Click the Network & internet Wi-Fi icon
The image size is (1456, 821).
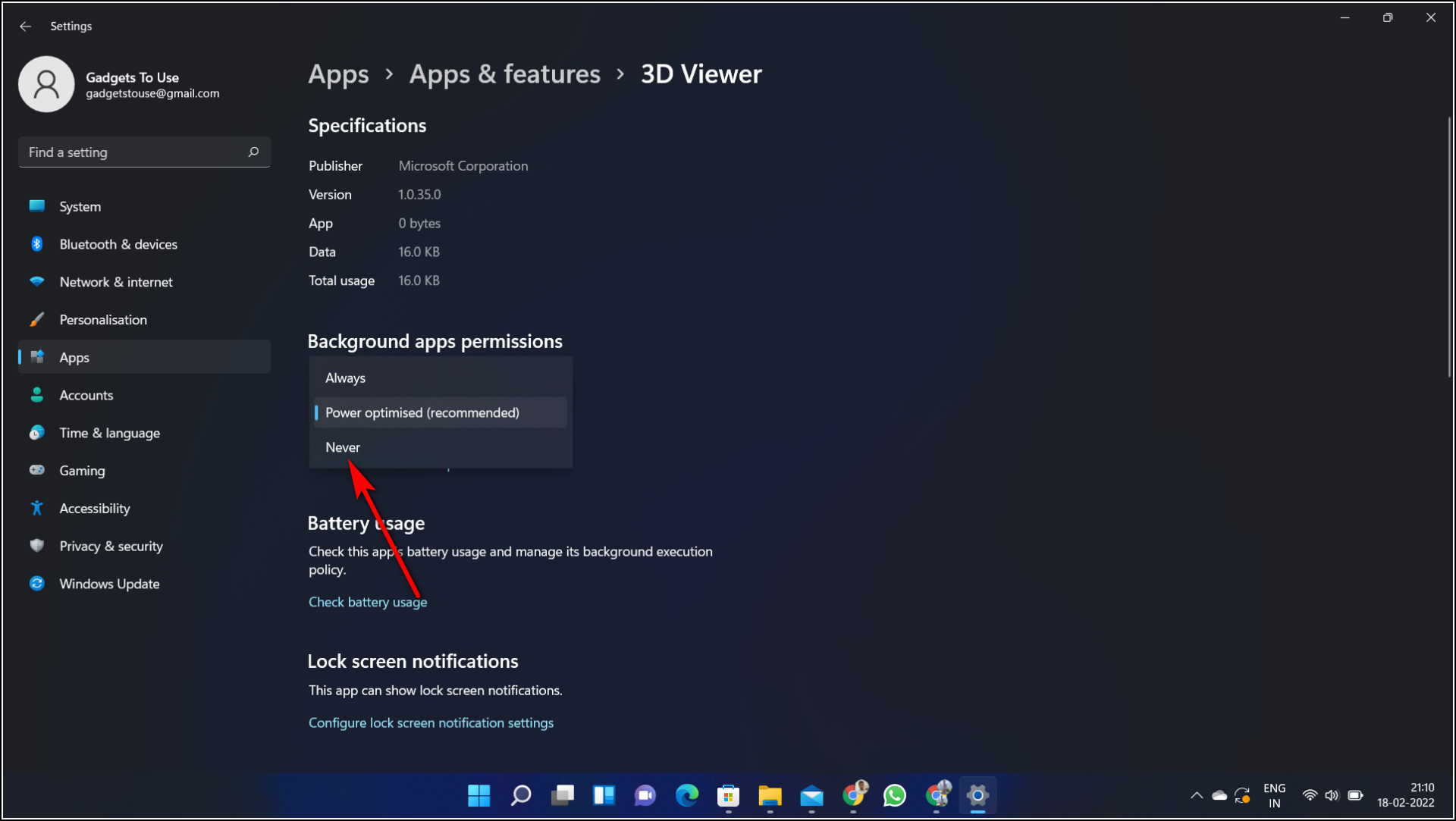[x=36, y=281]
